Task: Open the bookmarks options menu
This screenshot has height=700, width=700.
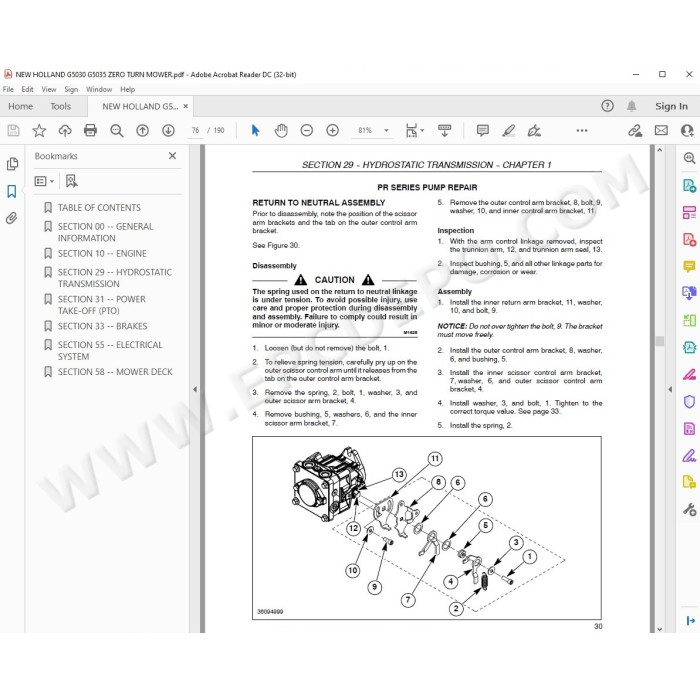Action: coord(44,181)
